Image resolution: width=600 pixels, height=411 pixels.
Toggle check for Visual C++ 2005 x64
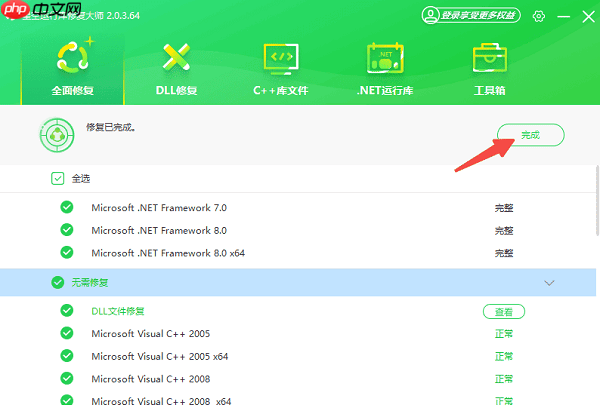click(67, 356)
